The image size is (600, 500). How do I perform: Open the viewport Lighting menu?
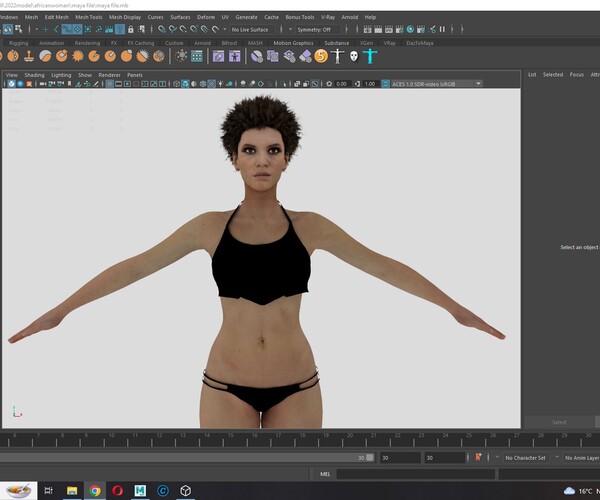(61, 75)
